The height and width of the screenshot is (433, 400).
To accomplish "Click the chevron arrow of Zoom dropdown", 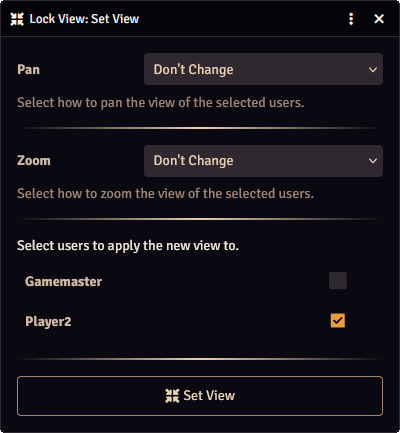I will pyautogui.click(x=373, y=161).
